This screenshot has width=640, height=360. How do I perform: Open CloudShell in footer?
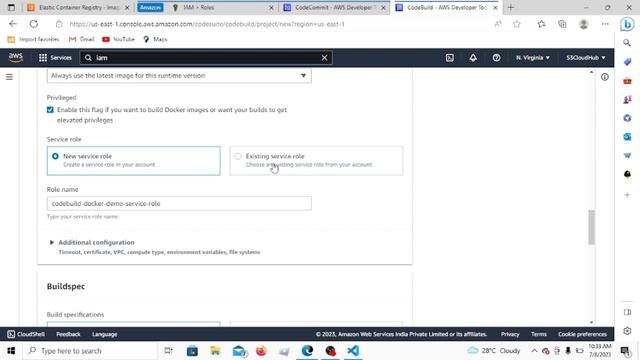coord(26,334)
